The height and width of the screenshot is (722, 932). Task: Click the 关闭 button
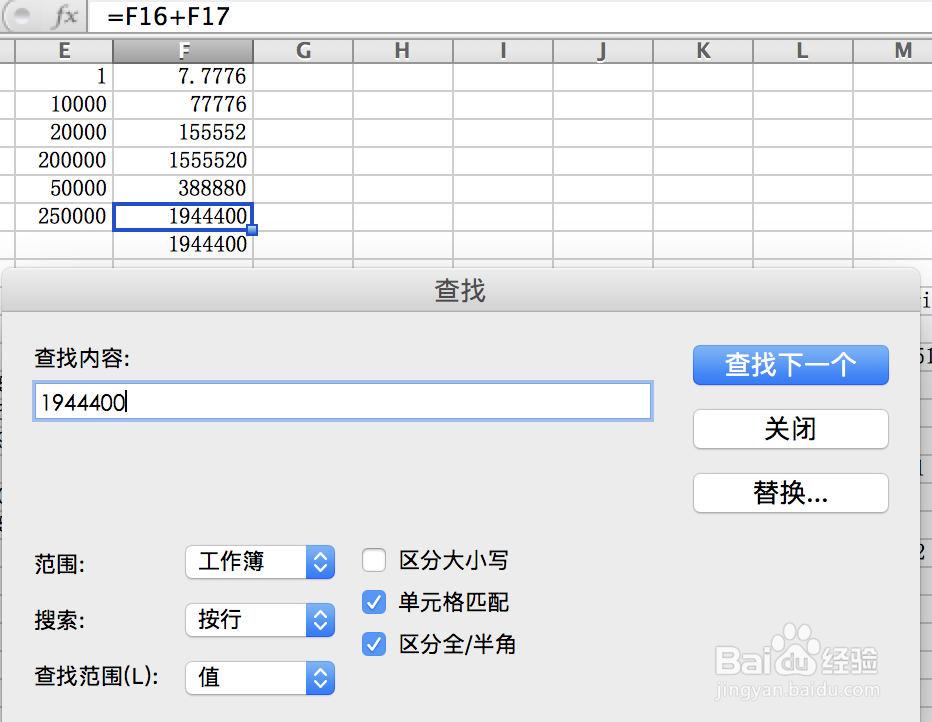[x=790, y=429]
